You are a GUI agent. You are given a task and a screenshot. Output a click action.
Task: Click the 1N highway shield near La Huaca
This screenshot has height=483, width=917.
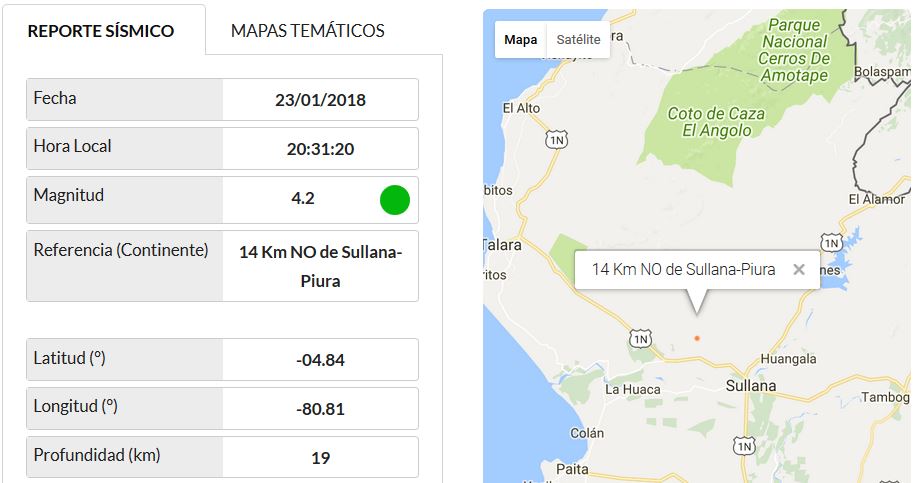[x=640, y=339]
